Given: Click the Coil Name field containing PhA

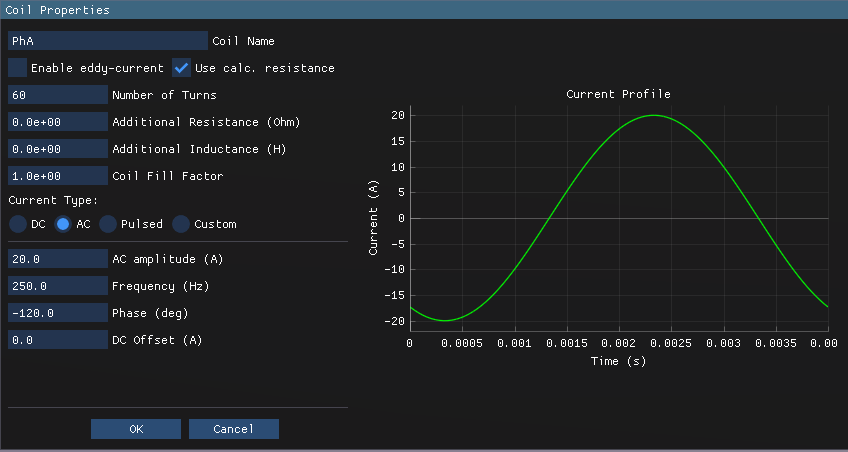Looking at the screenshot, I should 107,41.
